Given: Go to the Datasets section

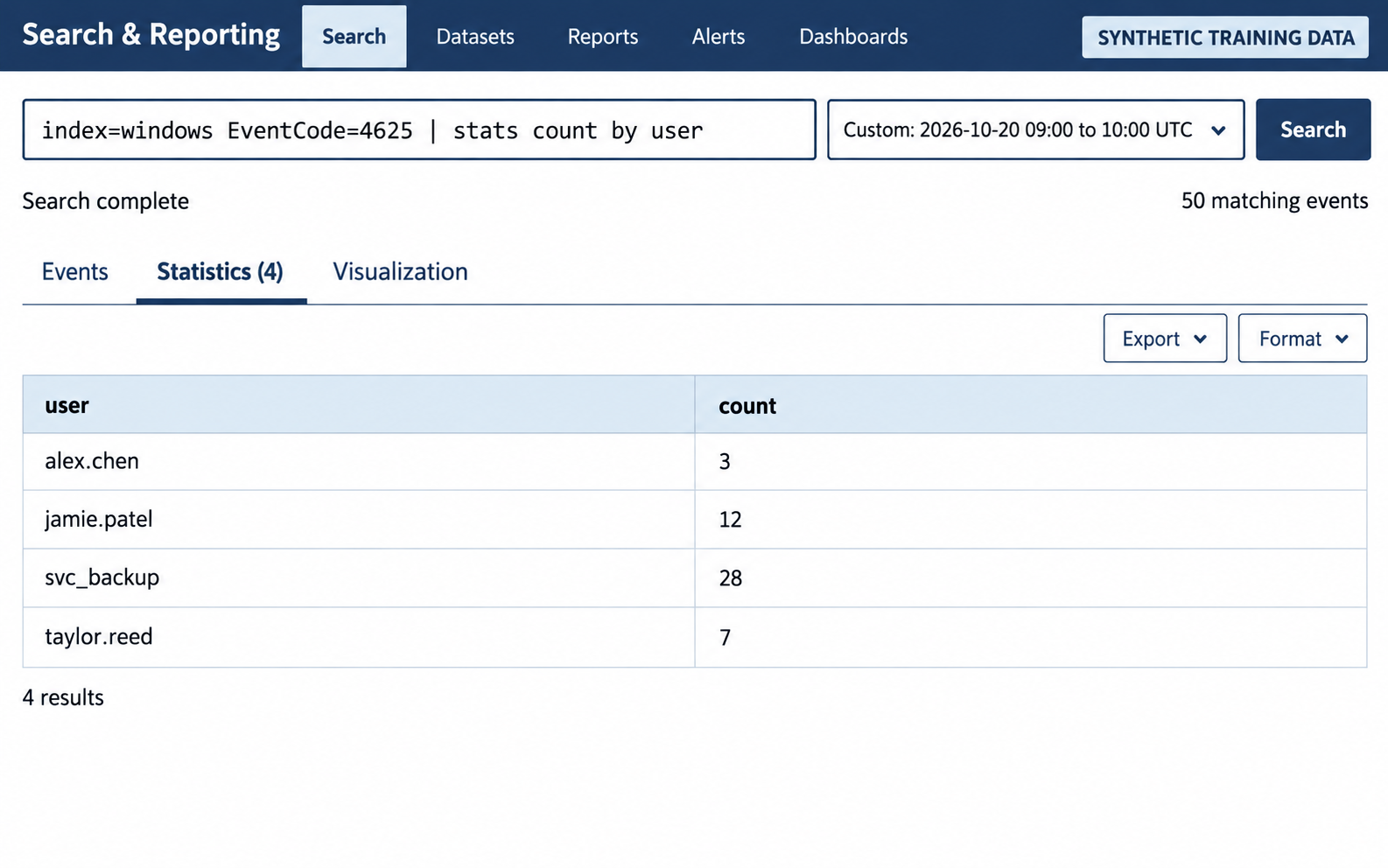Looking at the screenshot, I should 475,37.
